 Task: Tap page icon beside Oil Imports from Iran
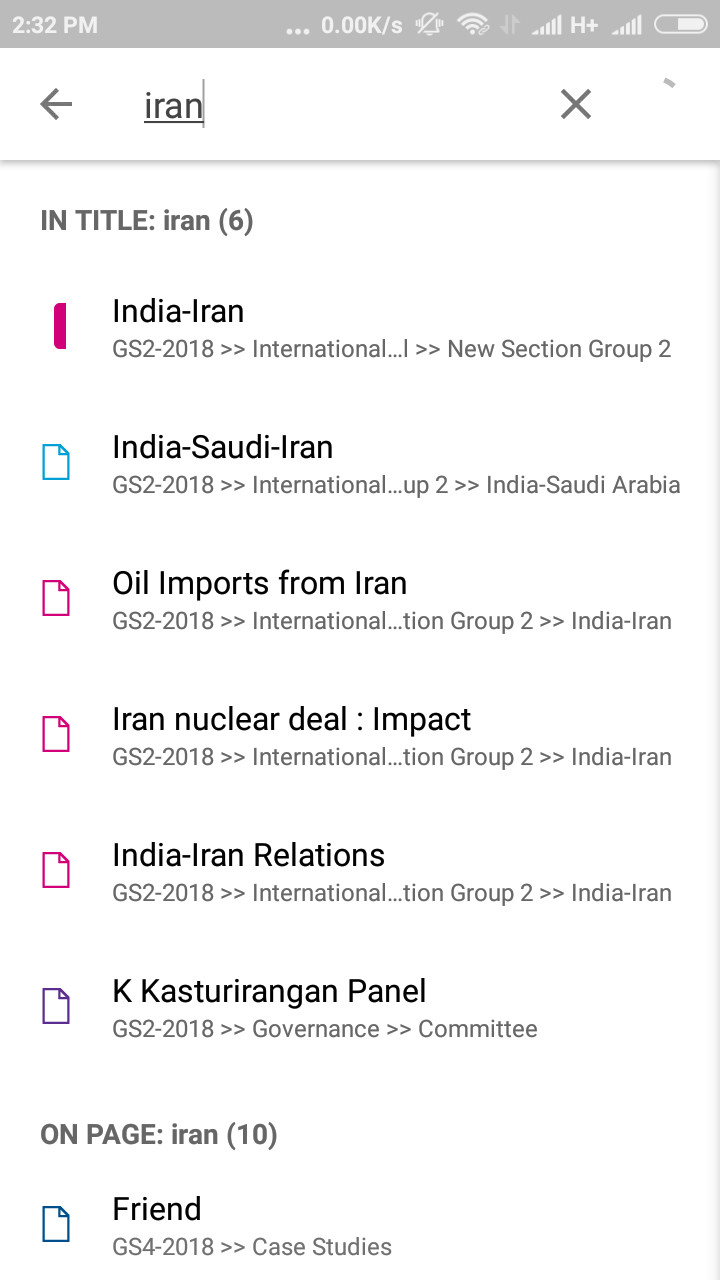click(x=56, y=599)
